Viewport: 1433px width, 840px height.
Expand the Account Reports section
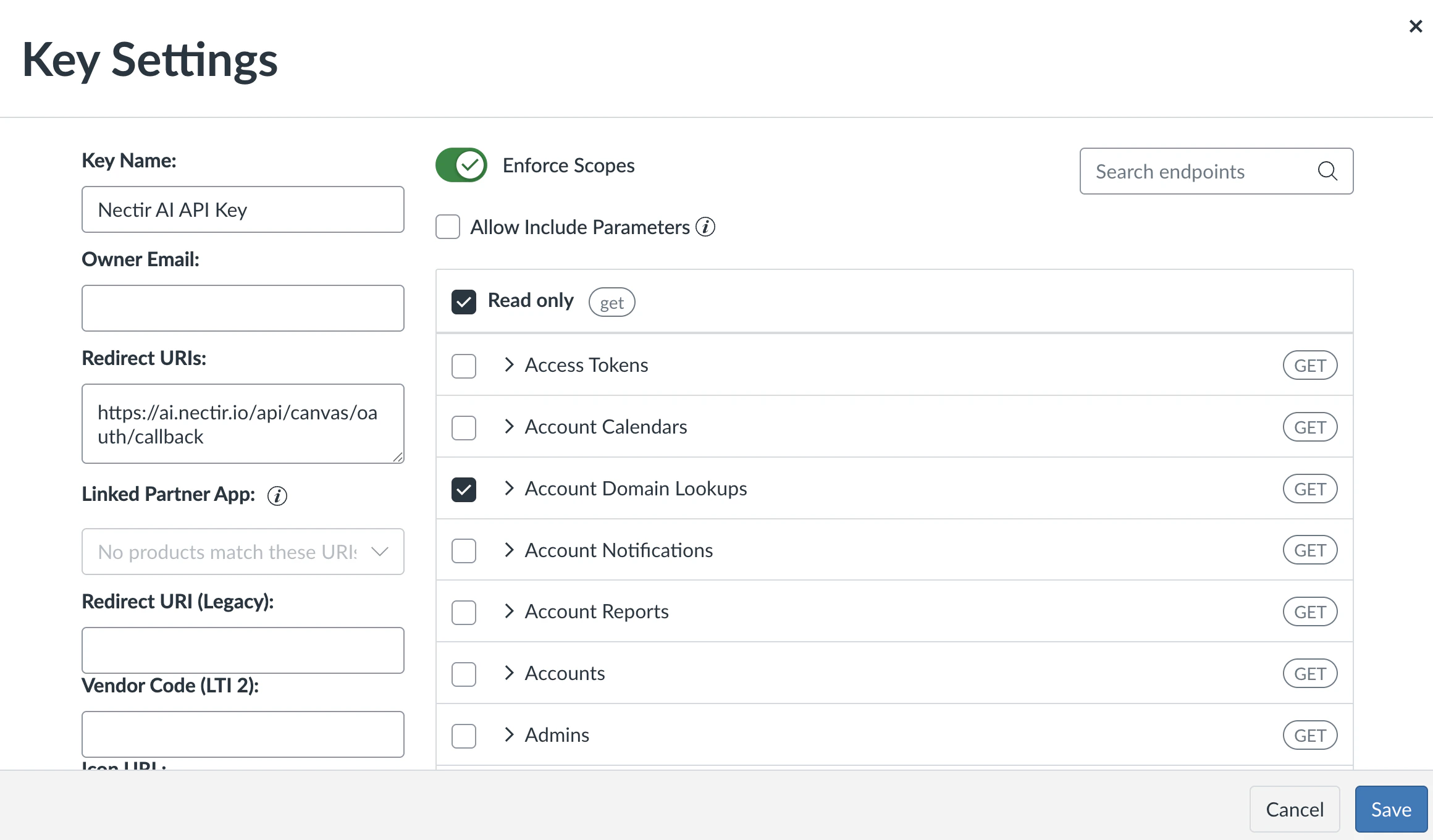[x=510, y=611]
